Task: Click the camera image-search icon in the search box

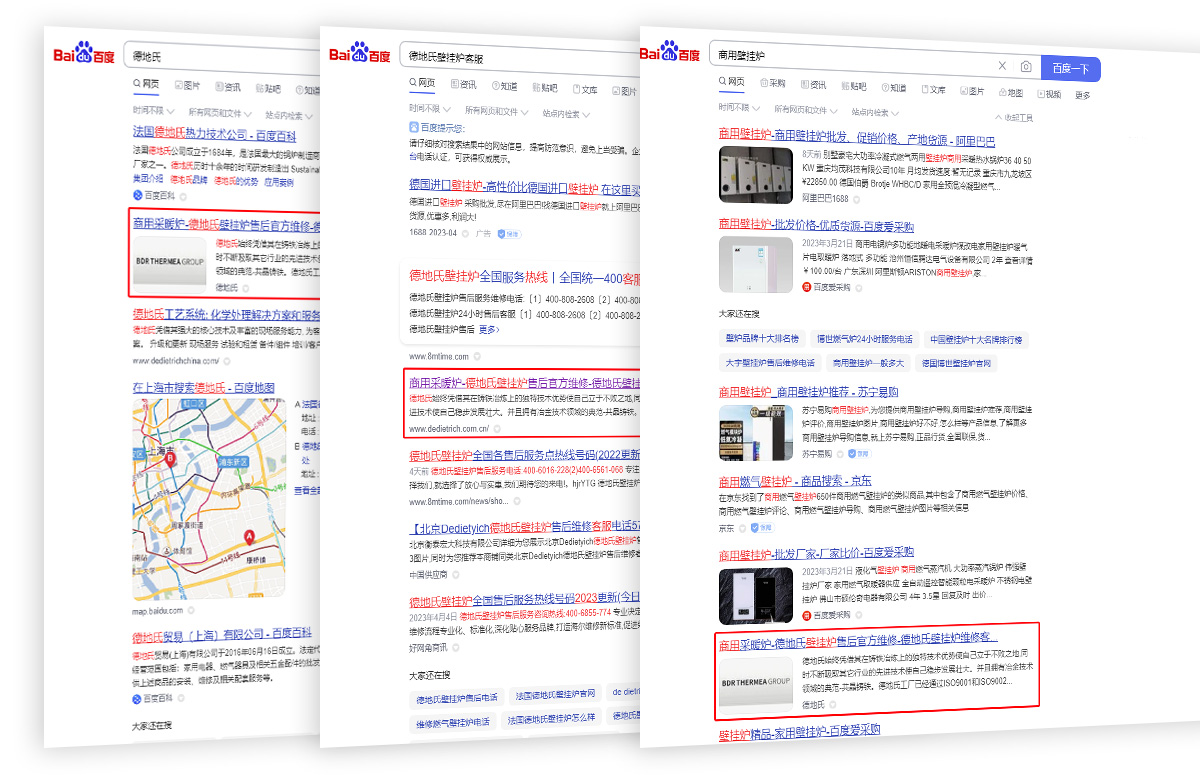Action: click(1025, 67)
